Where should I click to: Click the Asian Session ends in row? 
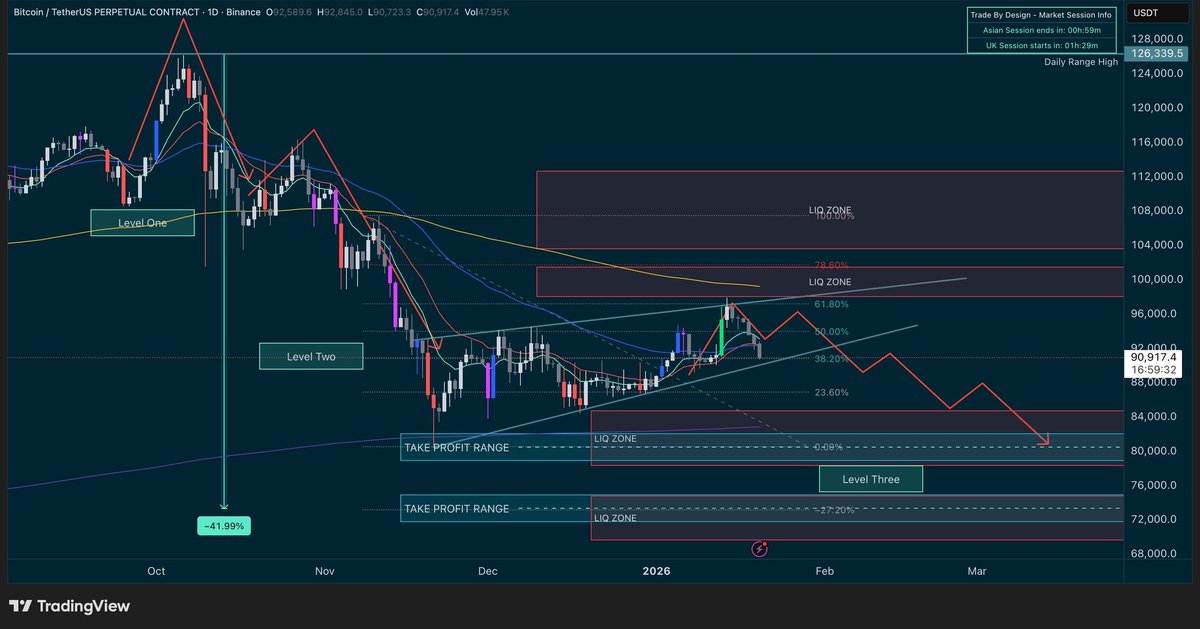click(1043, 32)
